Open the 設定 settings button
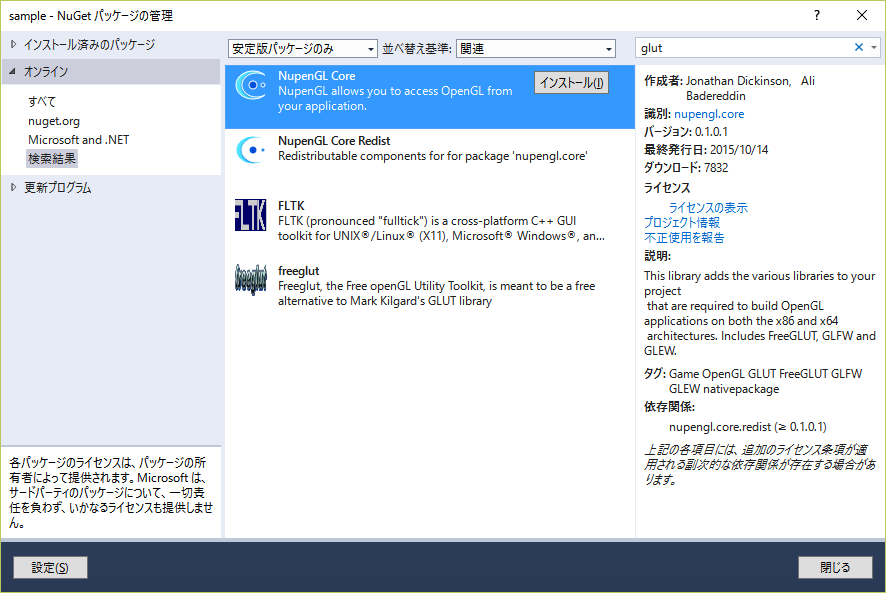 (50, 568)
